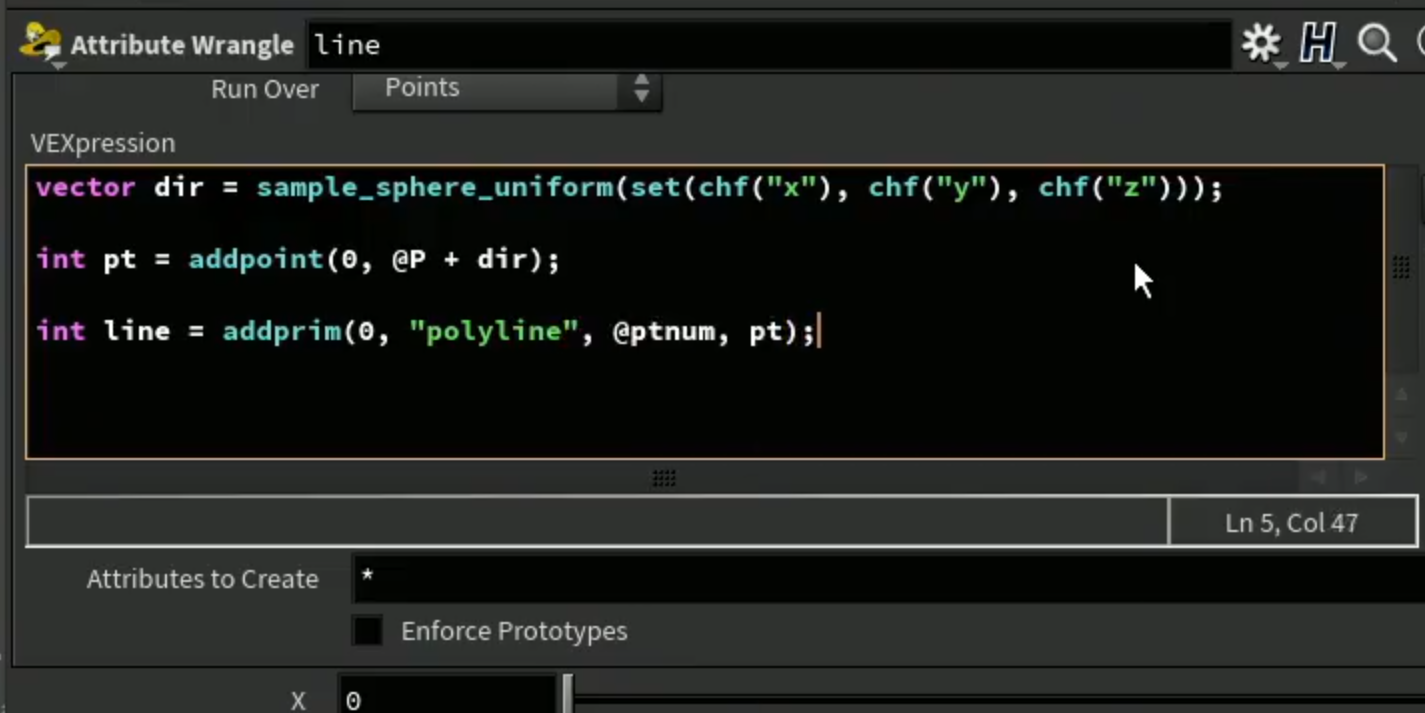Click the Ln 5, Col 47 position indicator

tap(1292, 522)
